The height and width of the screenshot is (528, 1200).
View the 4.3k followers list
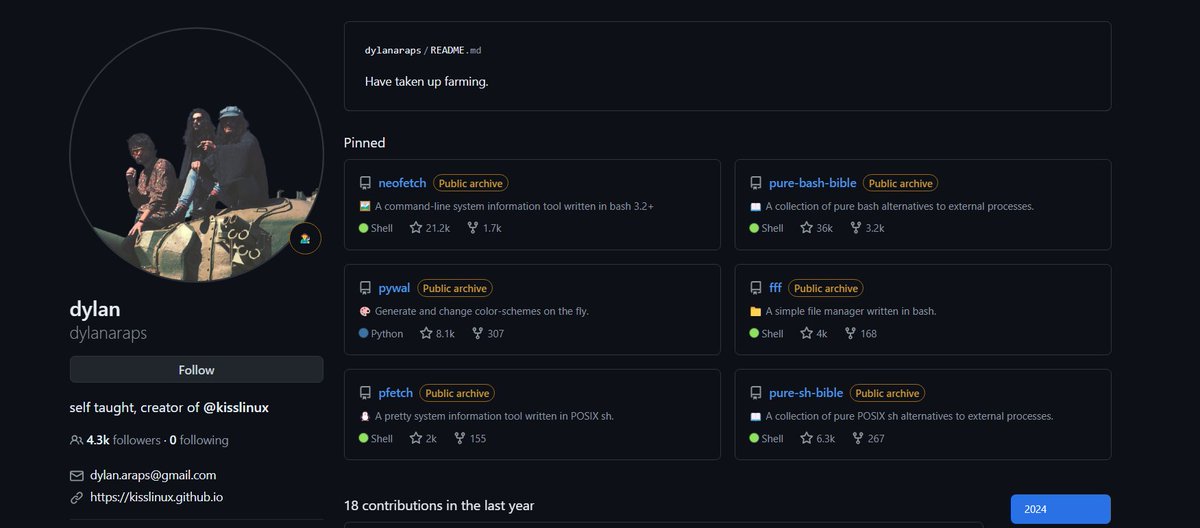(x=124, y=440)
